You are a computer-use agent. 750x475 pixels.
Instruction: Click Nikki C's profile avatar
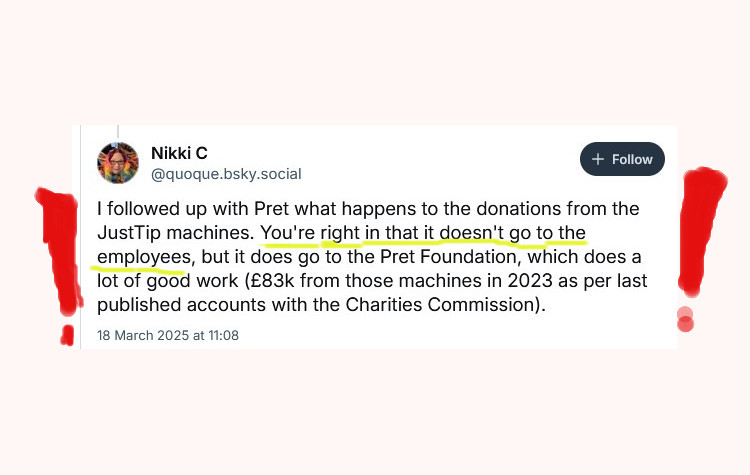click(x=118, y=163)
